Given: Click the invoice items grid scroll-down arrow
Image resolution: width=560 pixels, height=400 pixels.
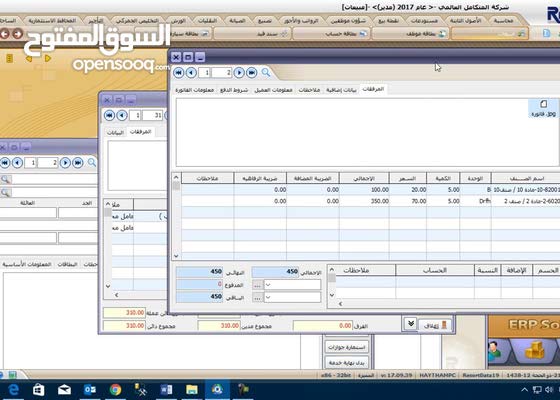Looking at the screenshot, I should point(176,256).
